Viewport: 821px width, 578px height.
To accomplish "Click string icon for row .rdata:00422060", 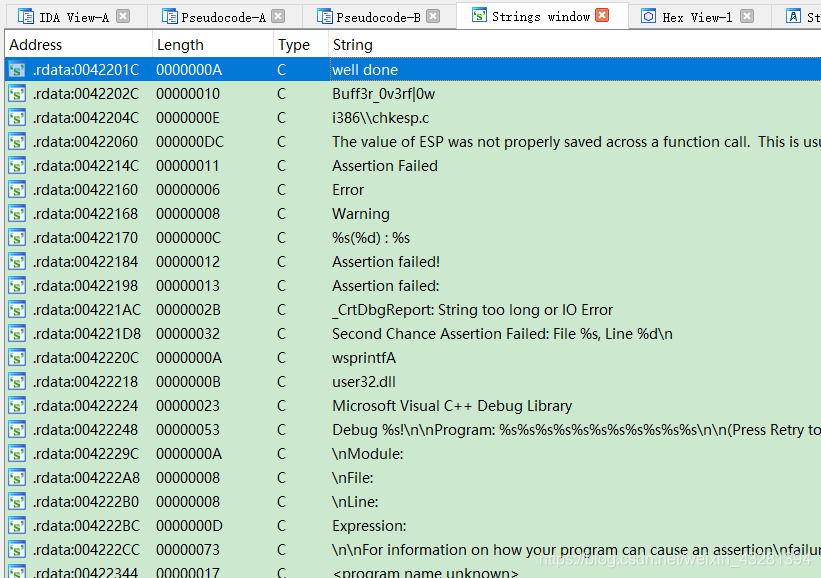I will tap(17, 142).
